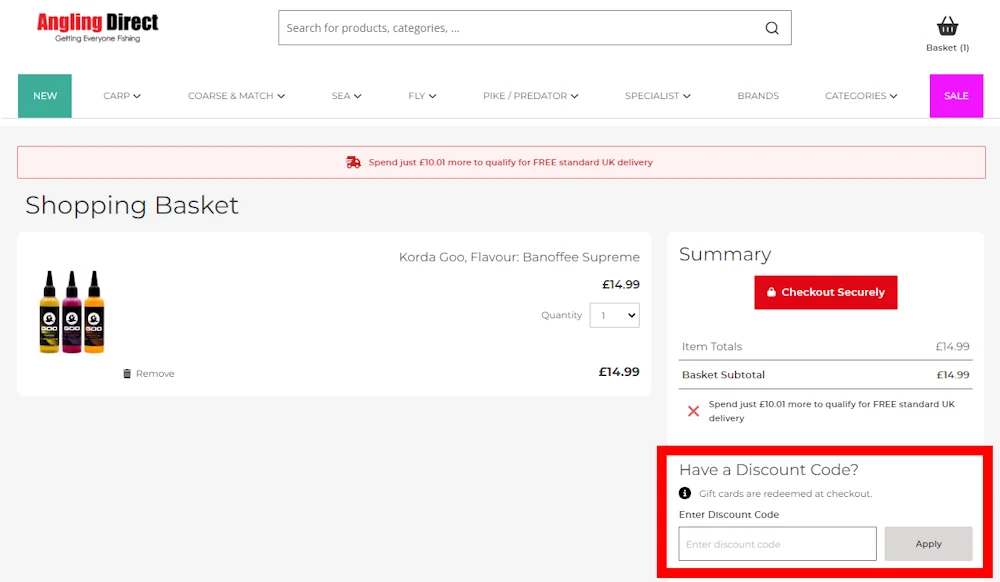Click Checkout Securely button
This screenshot has width=1000, height=582.
[x=825, y=293]
